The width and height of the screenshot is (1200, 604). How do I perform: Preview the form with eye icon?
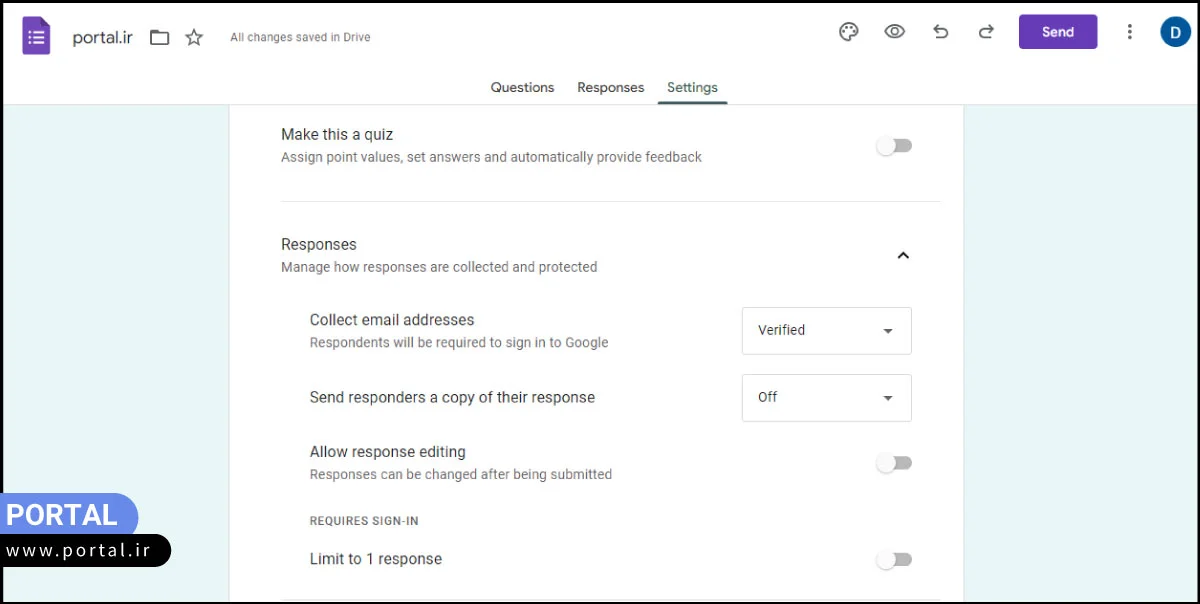click(x=894, y=32)
